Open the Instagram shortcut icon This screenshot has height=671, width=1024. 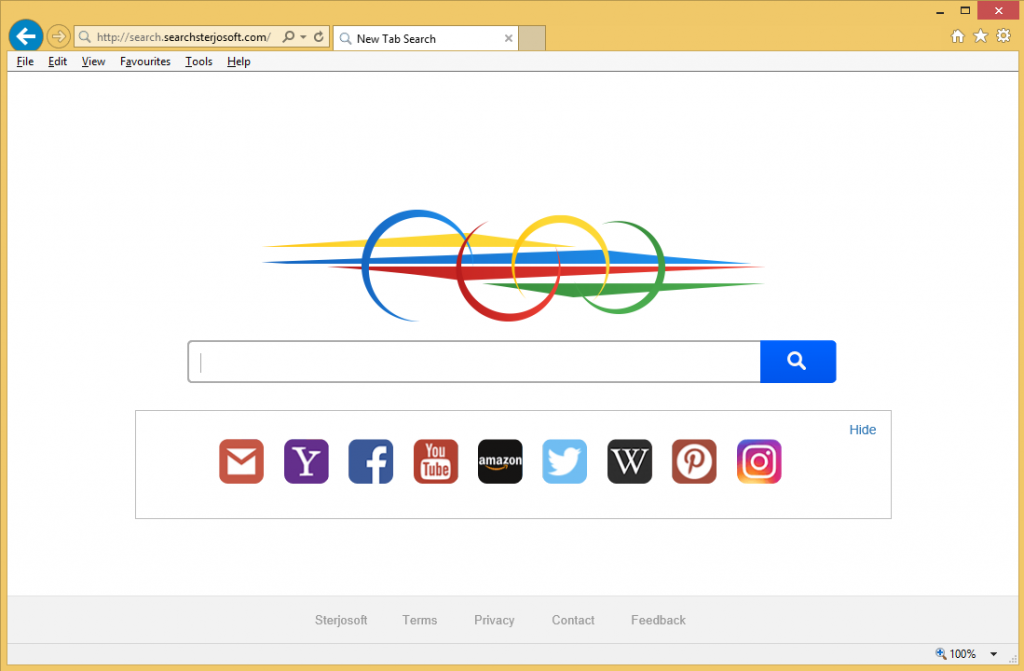tap(759, 461)
